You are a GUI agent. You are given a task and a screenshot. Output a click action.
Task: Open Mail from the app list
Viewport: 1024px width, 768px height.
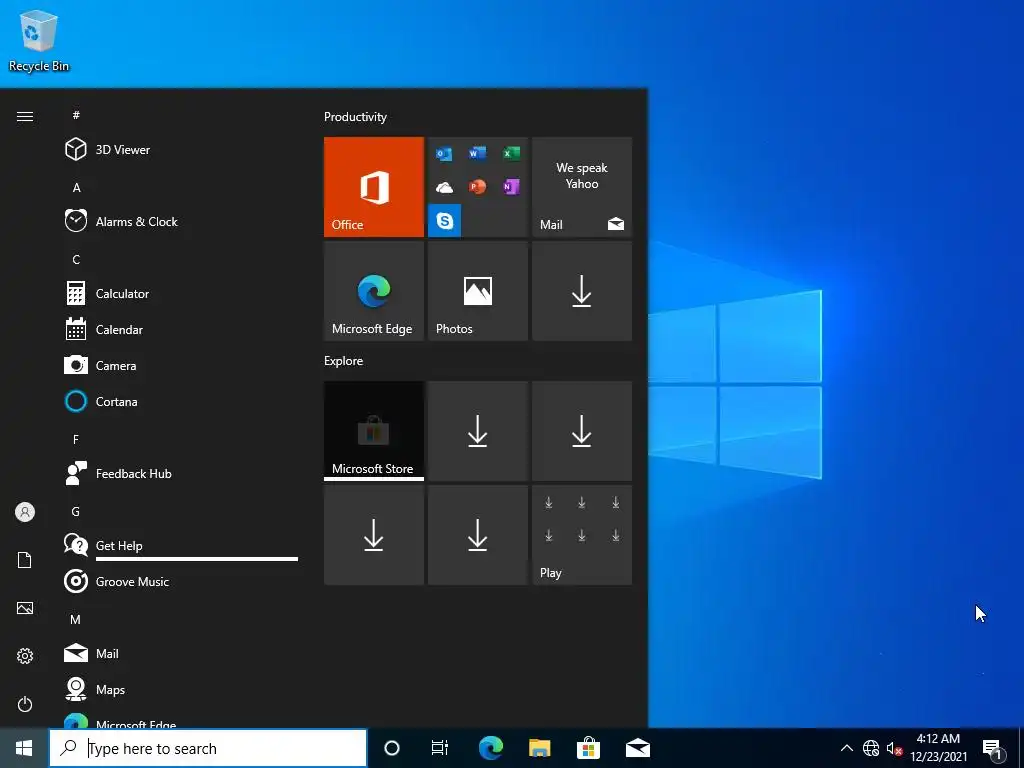181,653
